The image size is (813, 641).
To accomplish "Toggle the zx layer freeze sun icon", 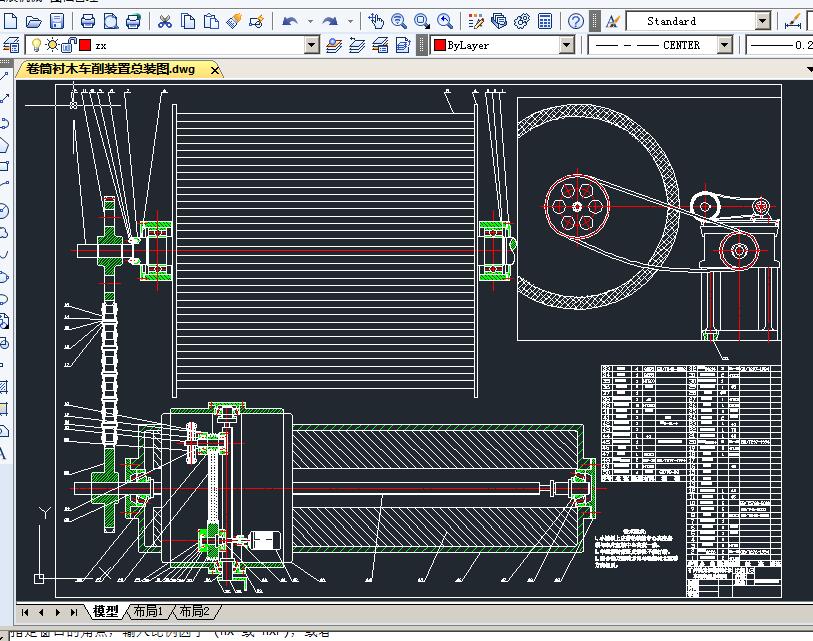I will pyautogui.click(x=51, y=45).
